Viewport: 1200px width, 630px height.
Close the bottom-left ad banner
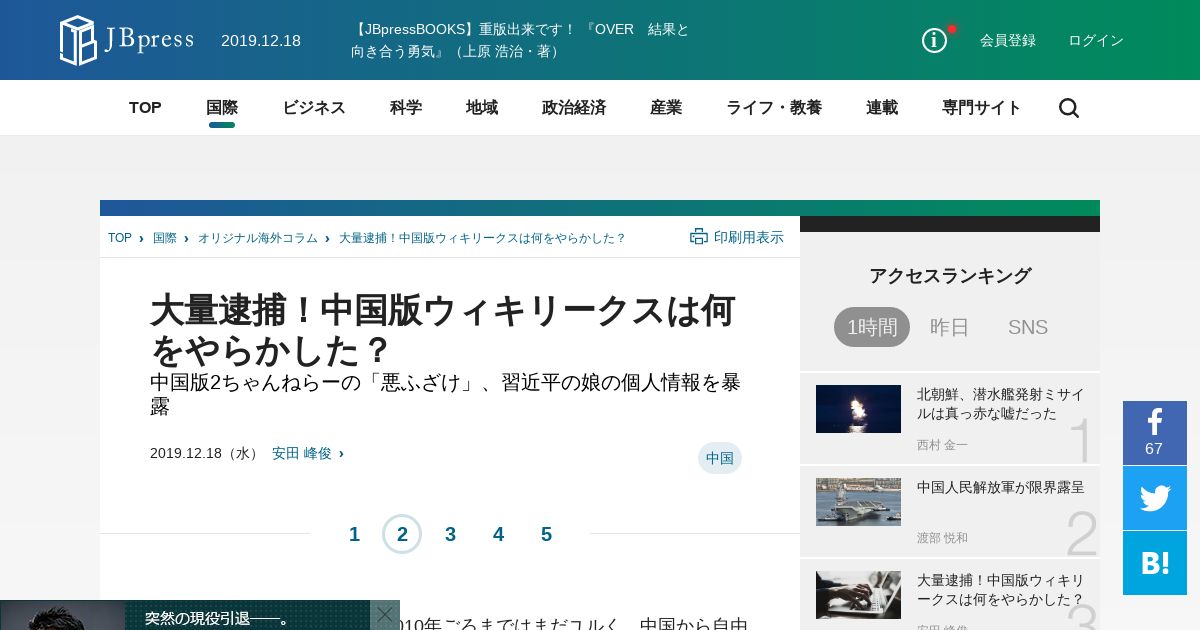tap(385, 614)
